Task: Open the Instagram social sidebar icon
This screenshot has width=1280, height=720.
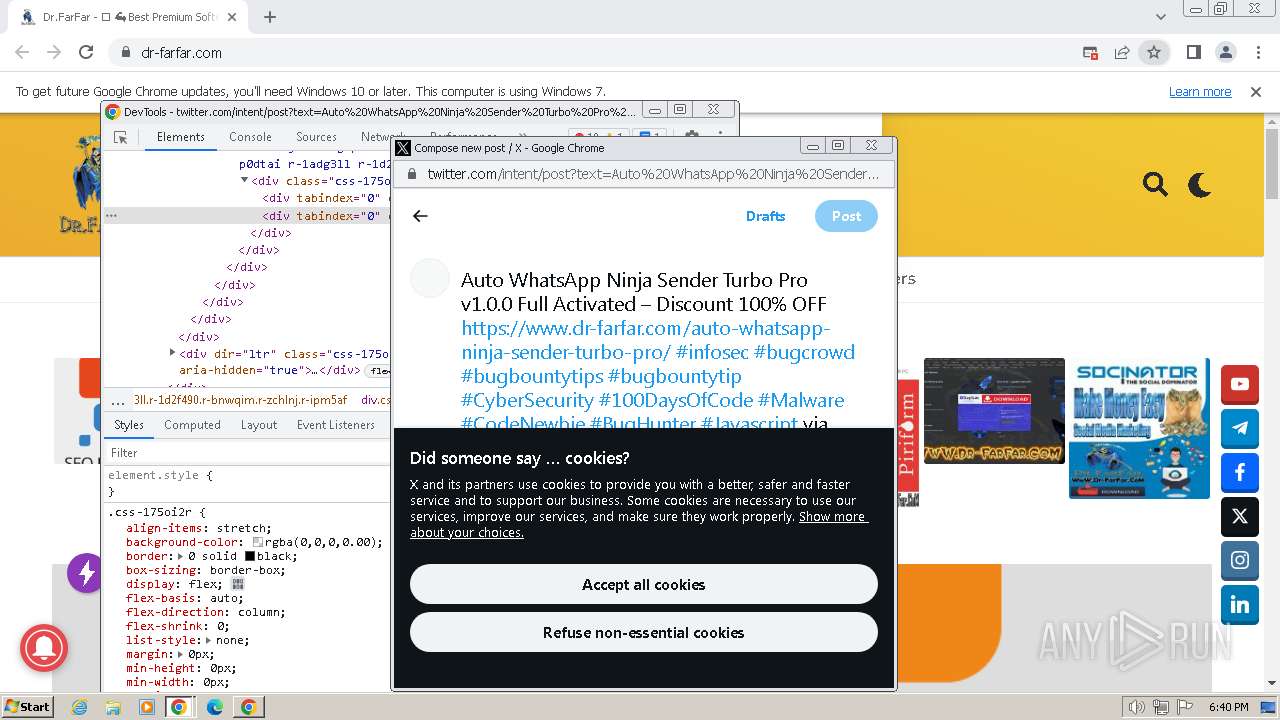Action: 1240,560
